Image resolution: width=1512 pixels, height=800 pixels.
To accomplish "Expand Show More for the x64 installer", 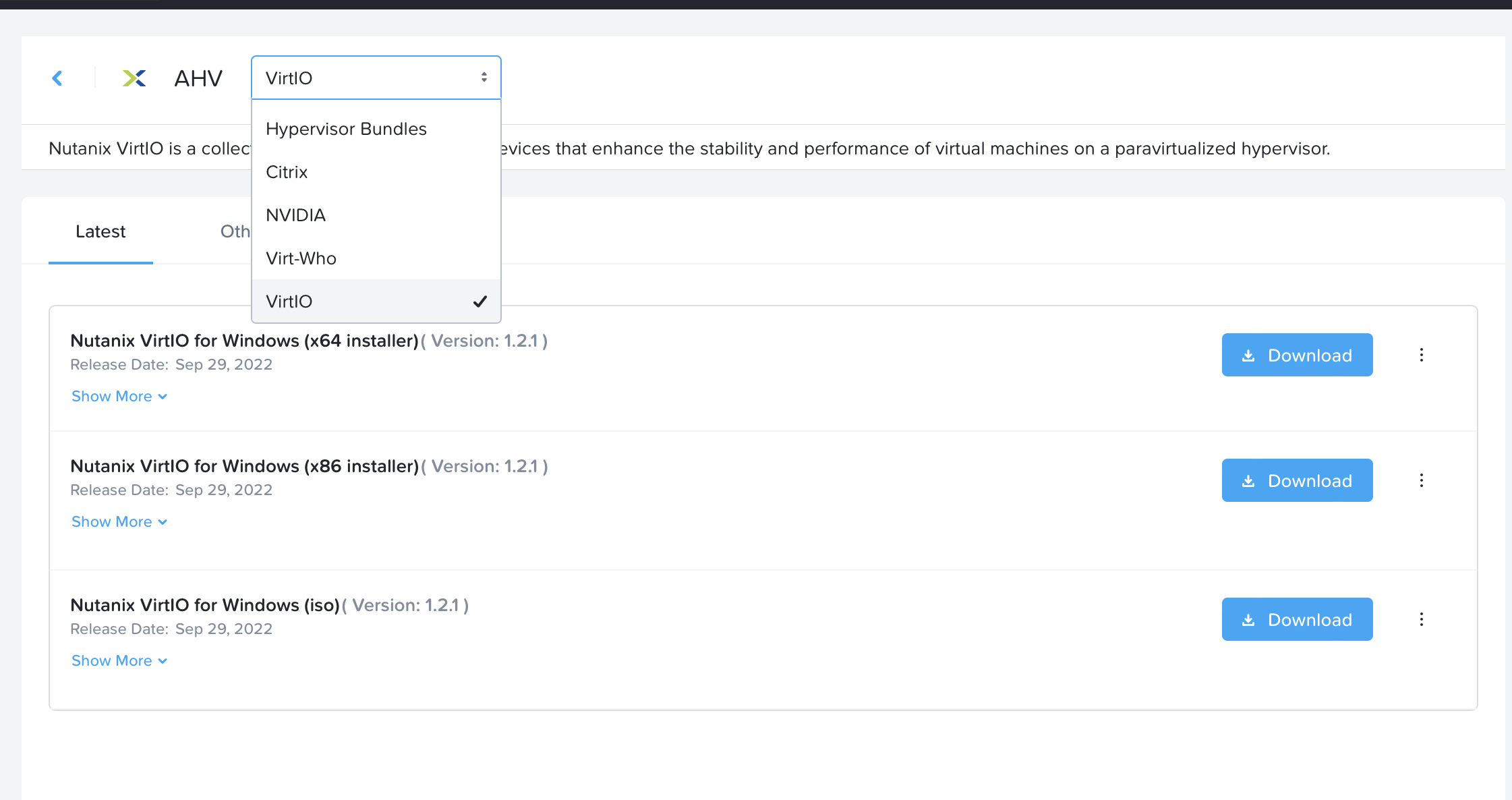I will pyautogui.click(x=119, y=396).
